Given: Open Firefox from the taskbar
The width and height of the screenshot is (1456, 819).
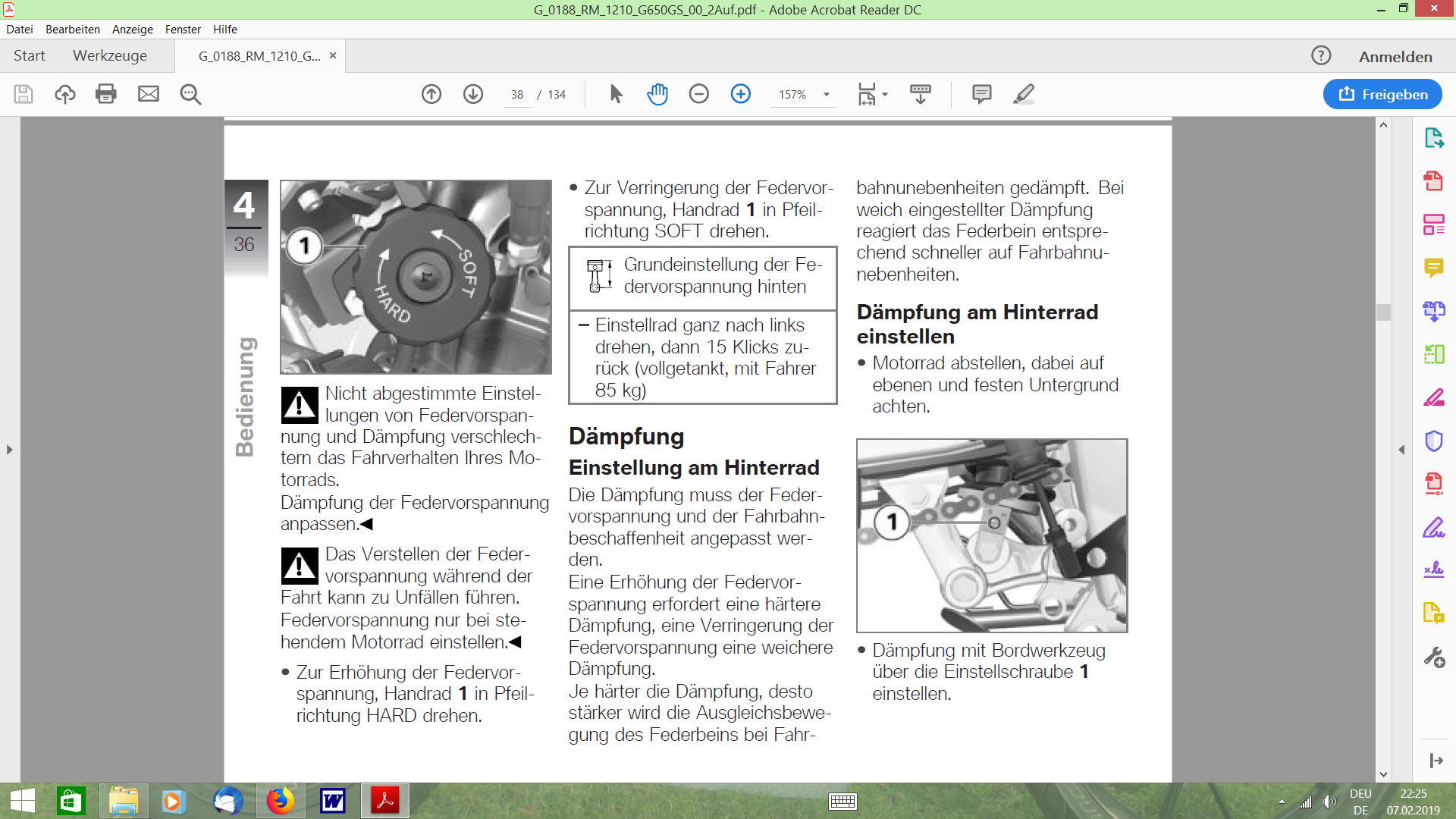Looking at the screenshot, I should (280, 801).
